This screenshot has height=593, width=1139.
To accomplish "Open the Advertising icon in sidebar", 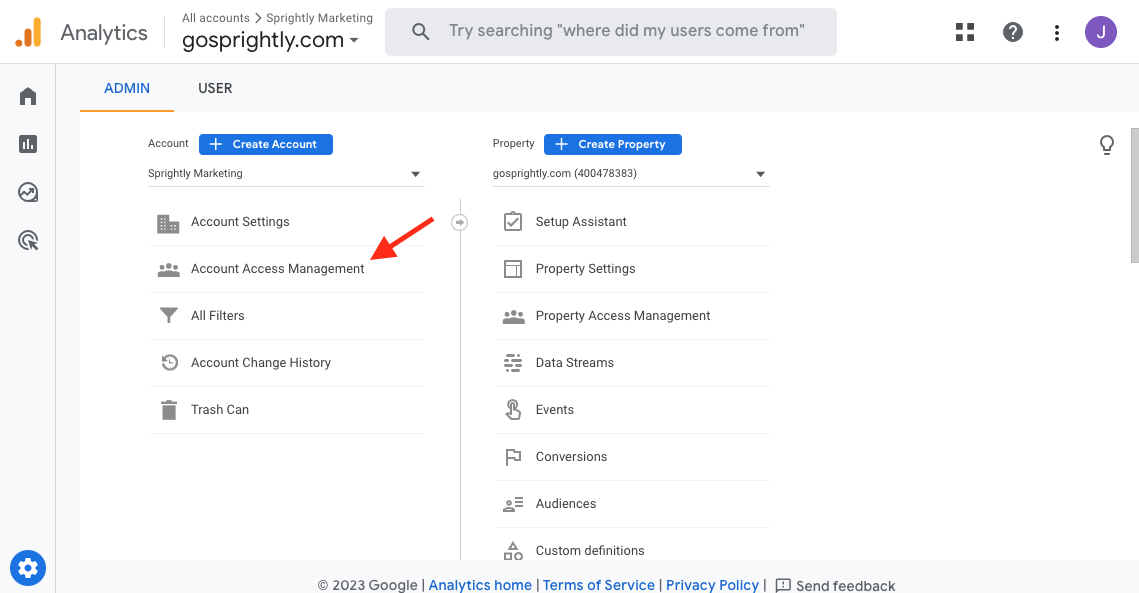I will coord(28,241).
